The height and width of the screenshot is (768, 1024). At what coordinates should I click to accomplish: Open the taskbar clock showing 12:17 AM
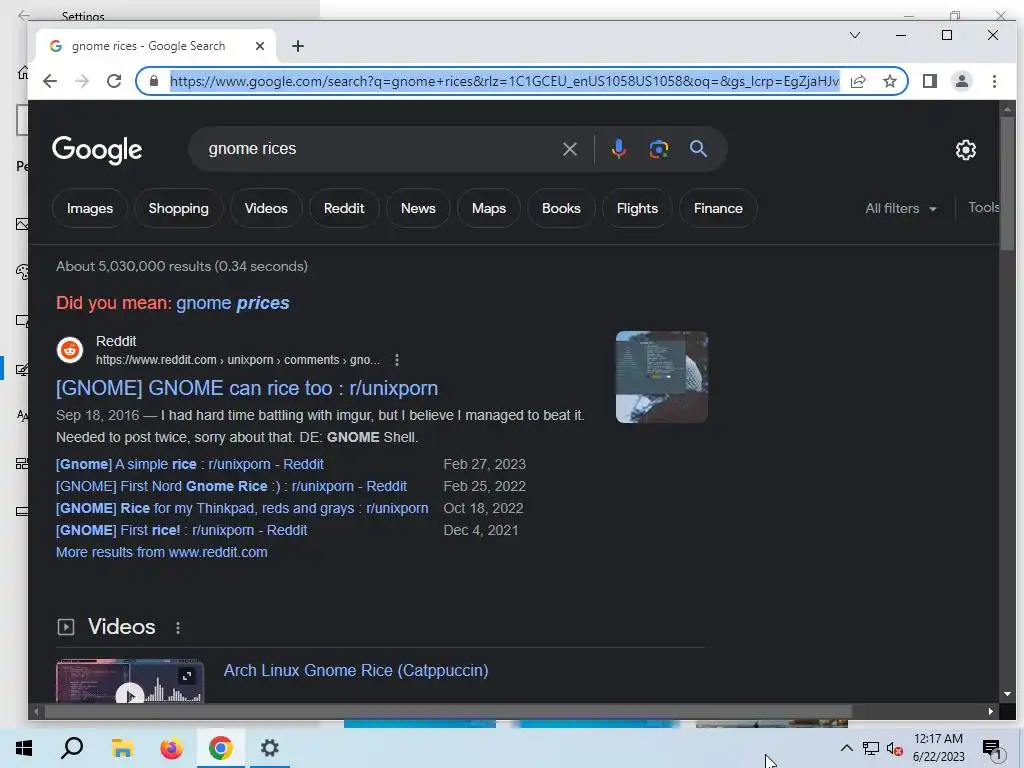click(938, 748)
